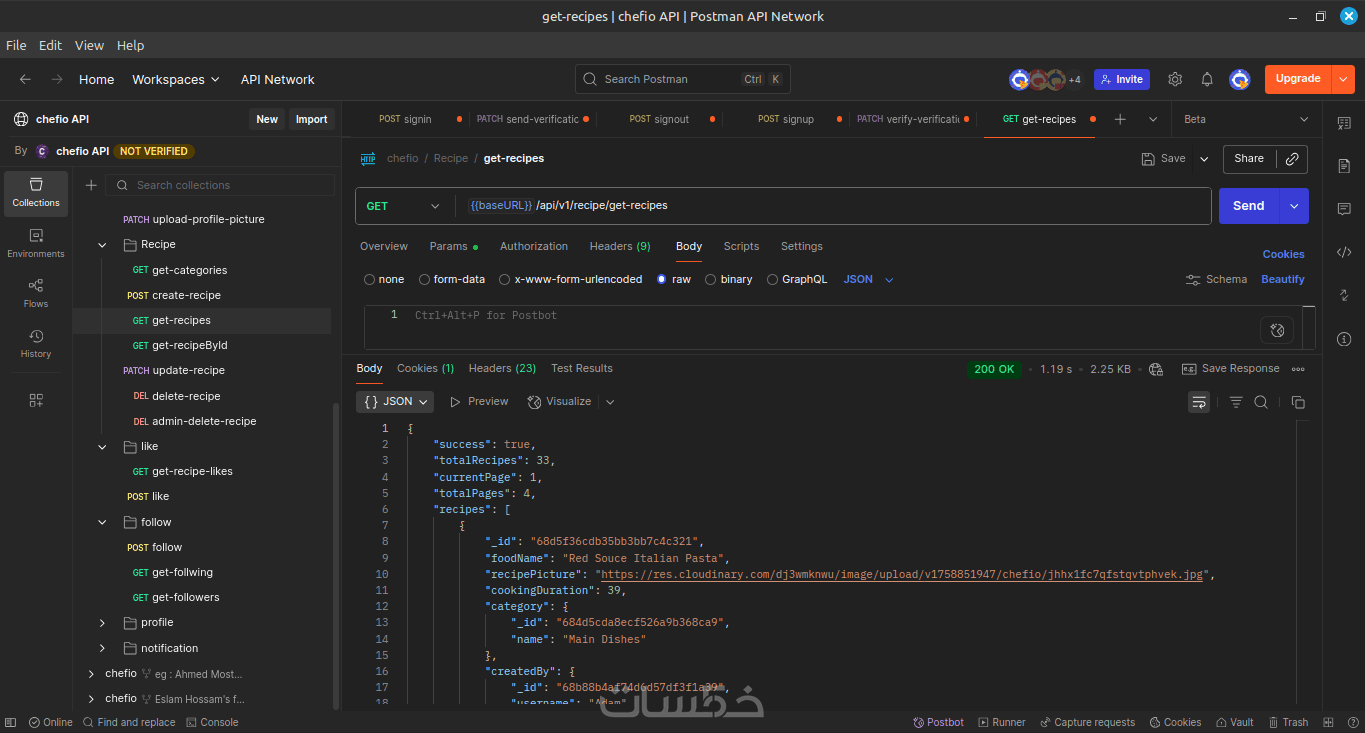This screenshot has height=733, width=1365.
Task: Open the response more options ellipsis
Action: (x=1298, y=369)
